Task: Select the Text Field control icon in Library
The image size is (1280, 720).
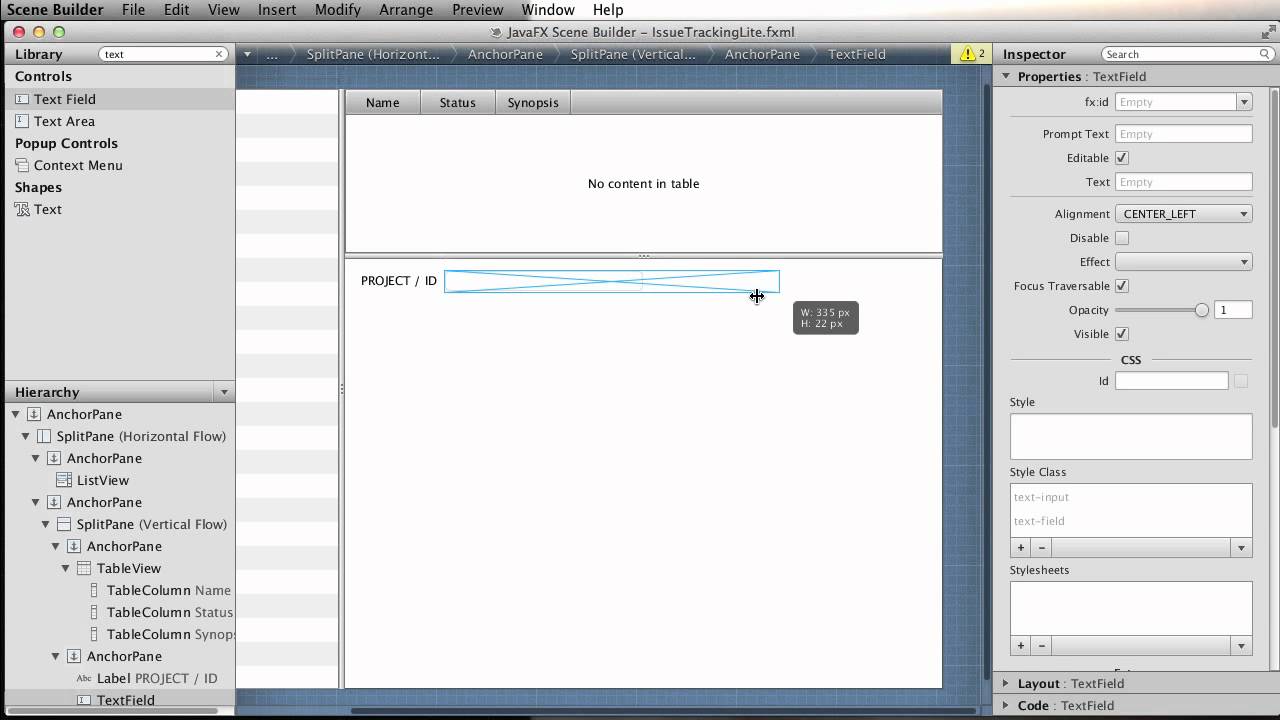Action: pos(22,99)
